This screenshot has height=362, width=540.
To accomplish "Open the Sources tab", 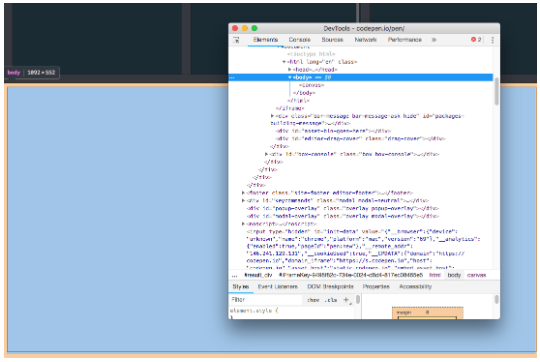I will (332, 40).
